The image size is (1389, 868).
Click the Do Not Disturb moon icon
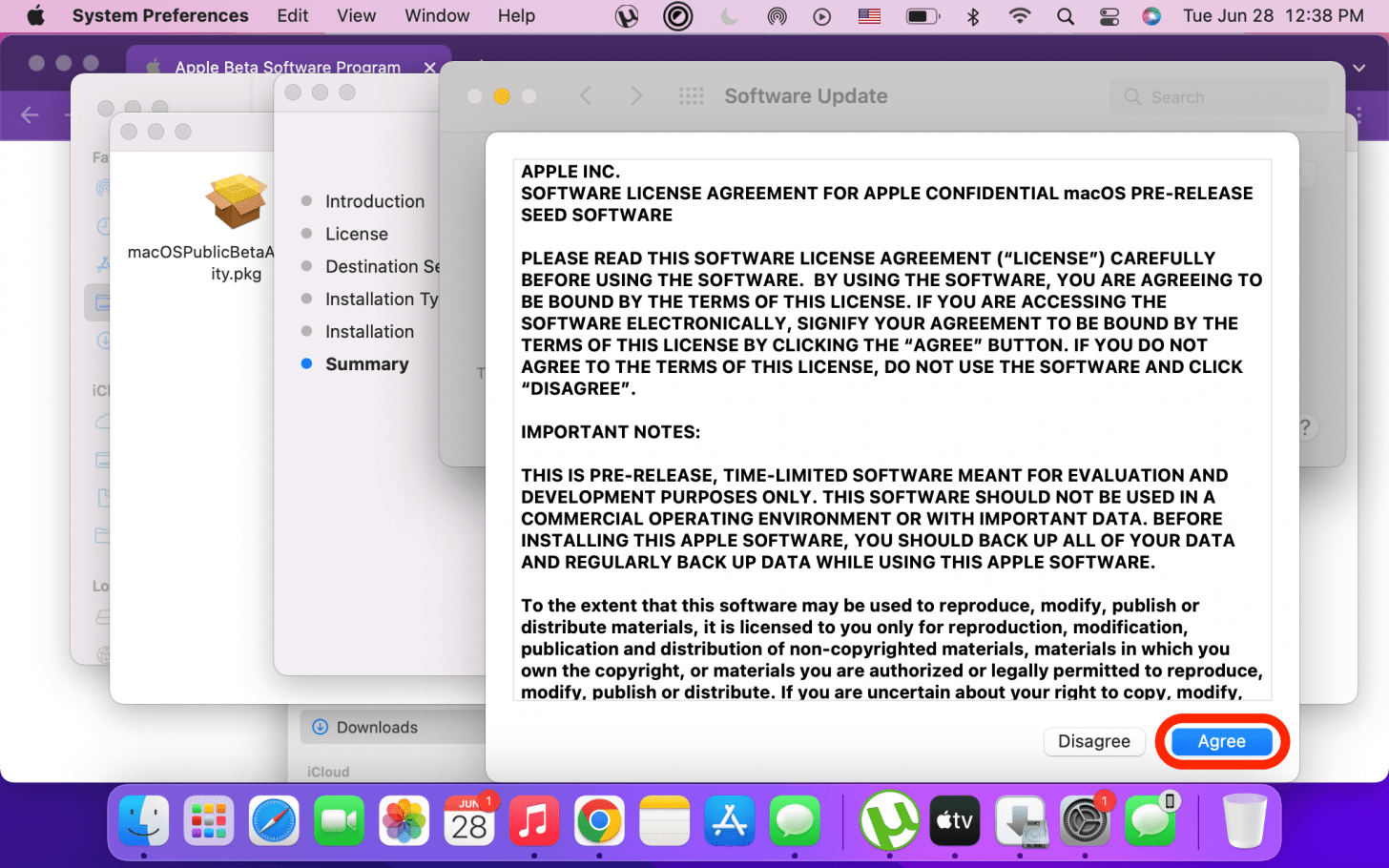tap(729, 16)
